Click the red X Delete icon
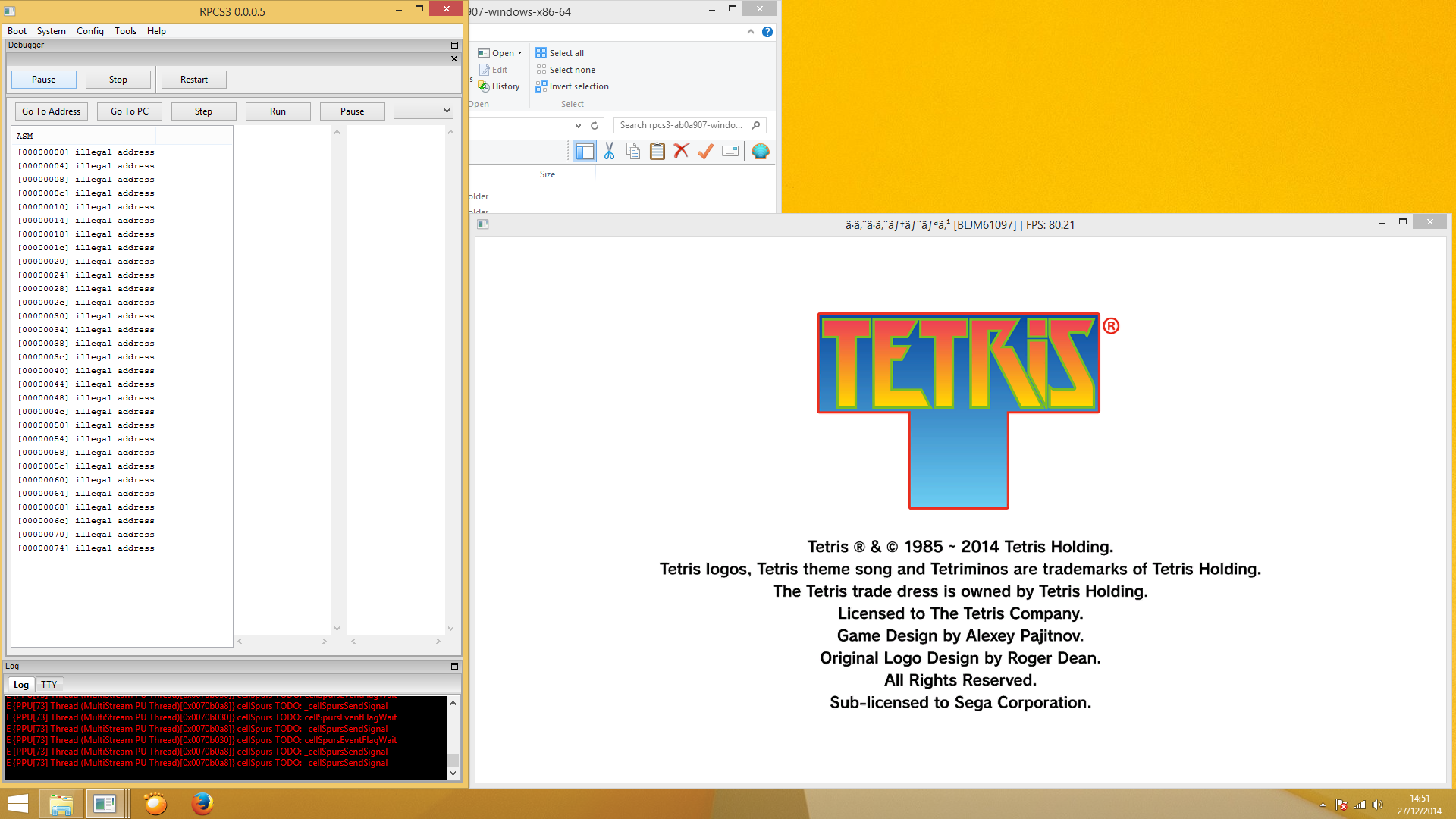The image size is (1456, 819). click(x=681, y=152)
